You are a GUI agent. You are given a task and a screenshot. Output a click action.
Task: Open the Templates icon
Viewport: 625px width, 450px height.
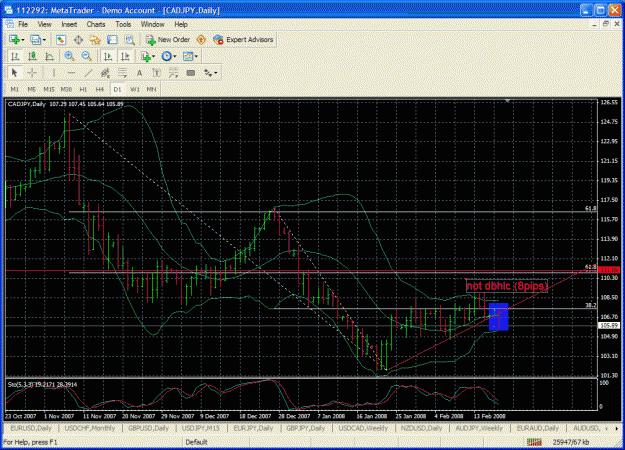coord(188,56)
